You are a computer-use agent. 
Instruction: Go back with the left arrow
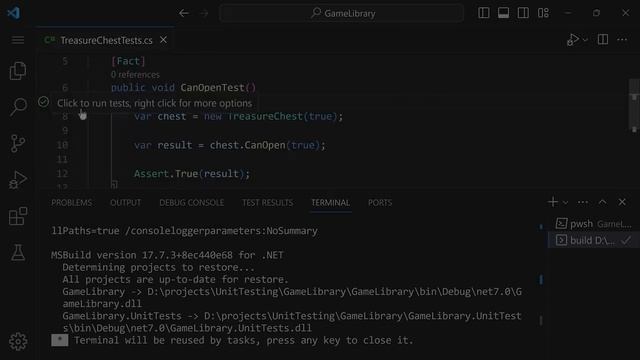[x=184, y=13]
